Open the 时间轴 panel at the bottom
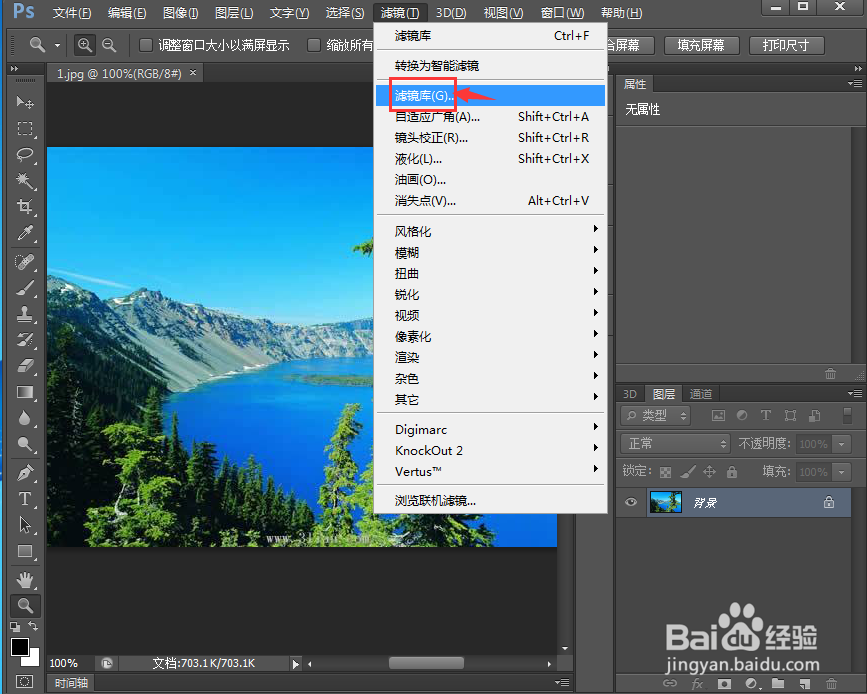 tap(70, 682)
